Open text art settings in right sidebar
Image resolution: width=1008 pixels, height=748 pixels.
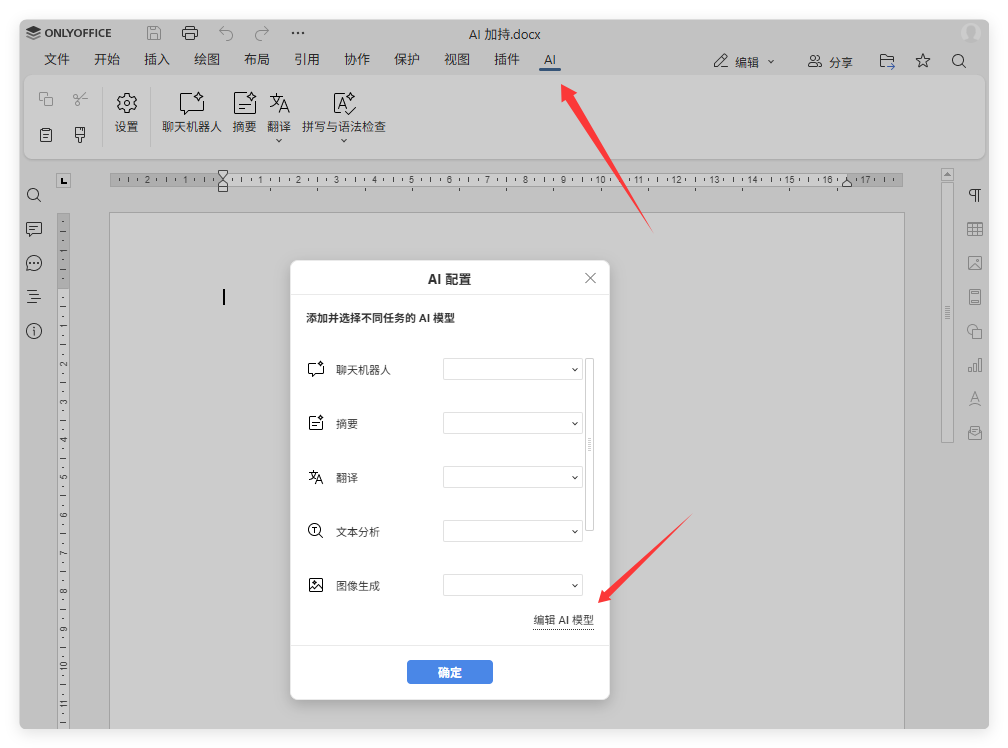(x=975, y=399)
